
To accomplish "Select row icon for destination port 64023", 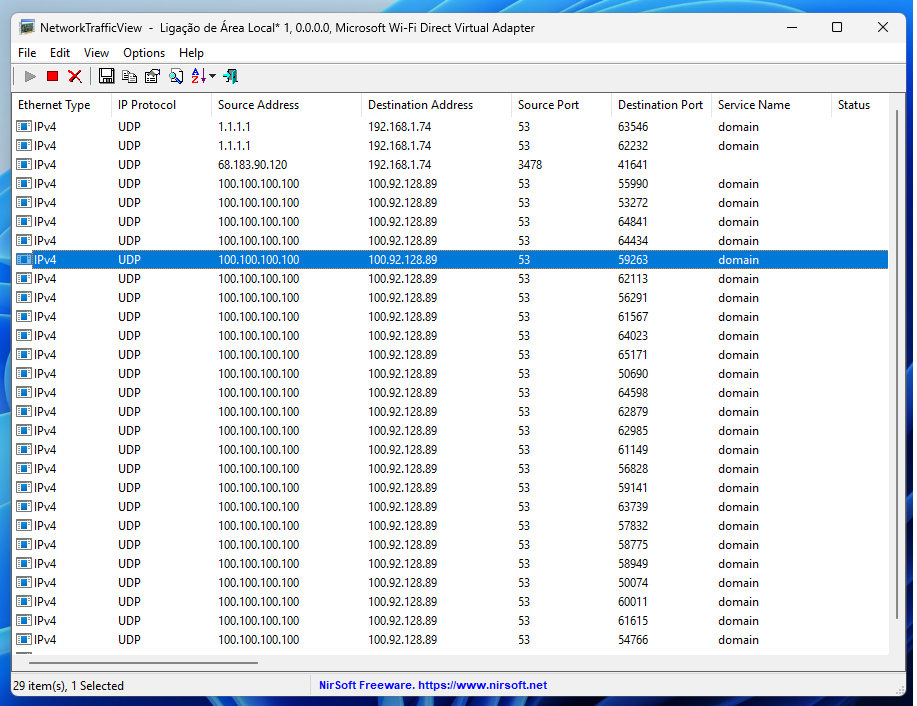I will [x=24, y=335].
